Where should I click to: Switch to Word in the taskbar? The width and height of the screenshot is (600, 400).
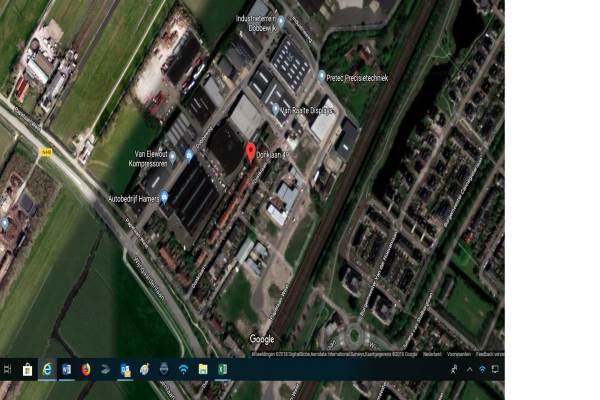(x=67, y=369)
